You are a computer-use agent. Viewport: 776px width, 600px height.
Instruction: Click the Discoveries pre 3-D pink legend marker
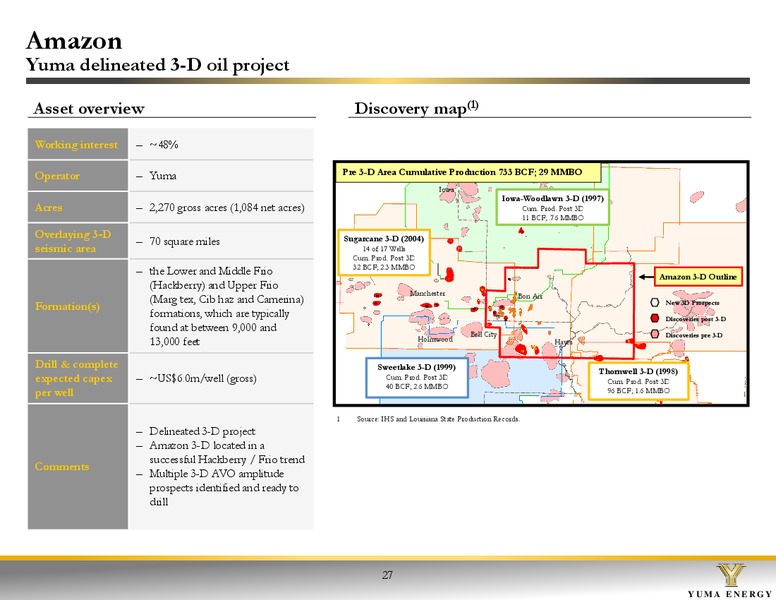click(x=655, y=335)
